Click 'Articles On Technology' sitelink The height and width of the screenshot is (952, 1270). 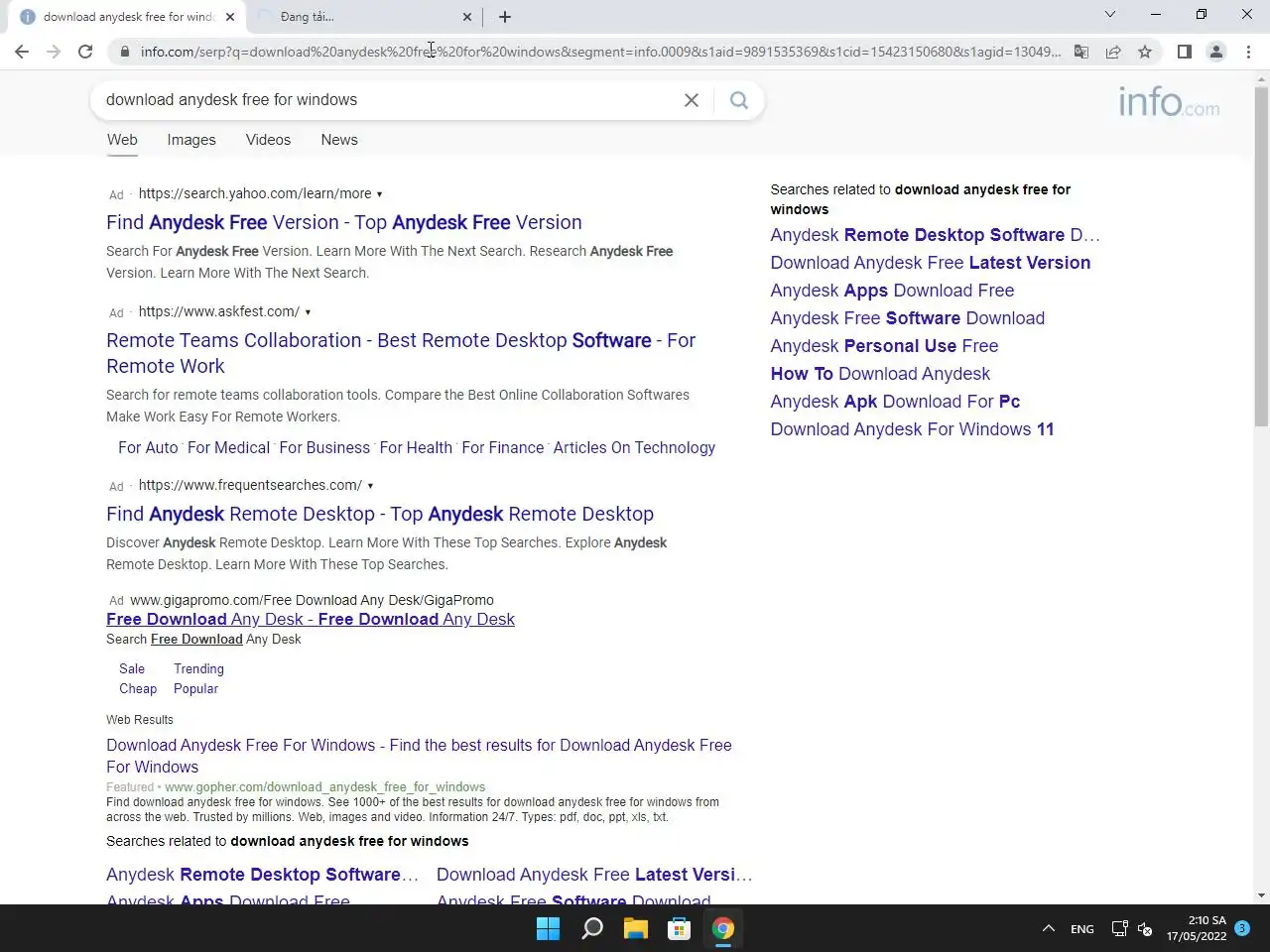[634, 448]
